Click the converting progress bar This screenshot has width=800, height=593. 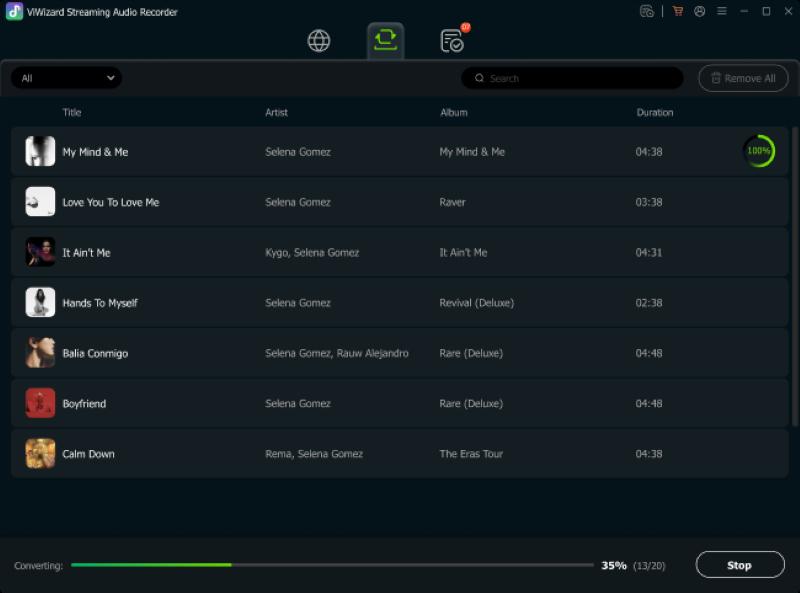[x=332, y=565]
